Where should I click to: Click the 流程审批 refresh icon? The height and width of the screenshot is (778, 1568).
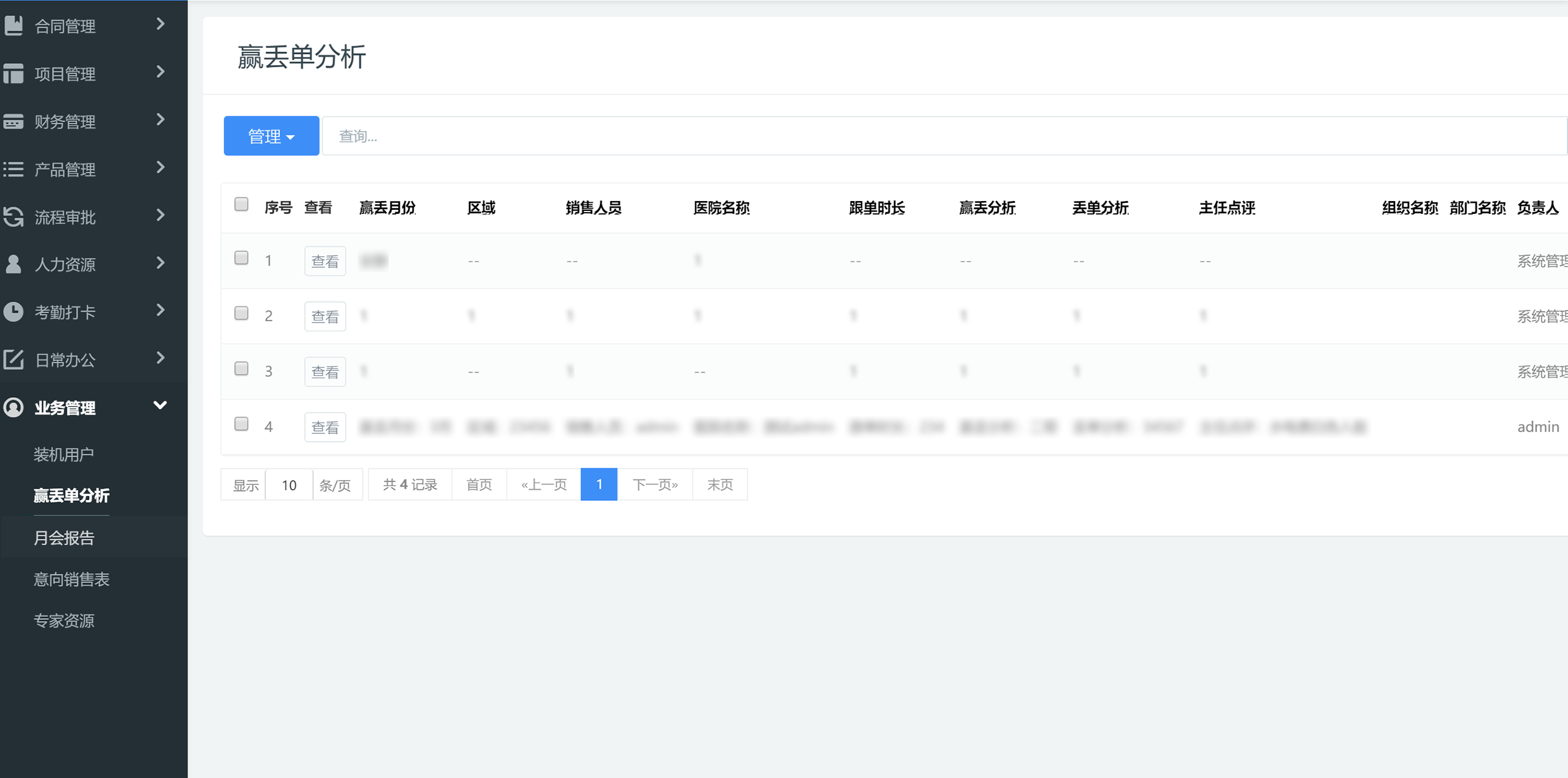tap(13, 216)
